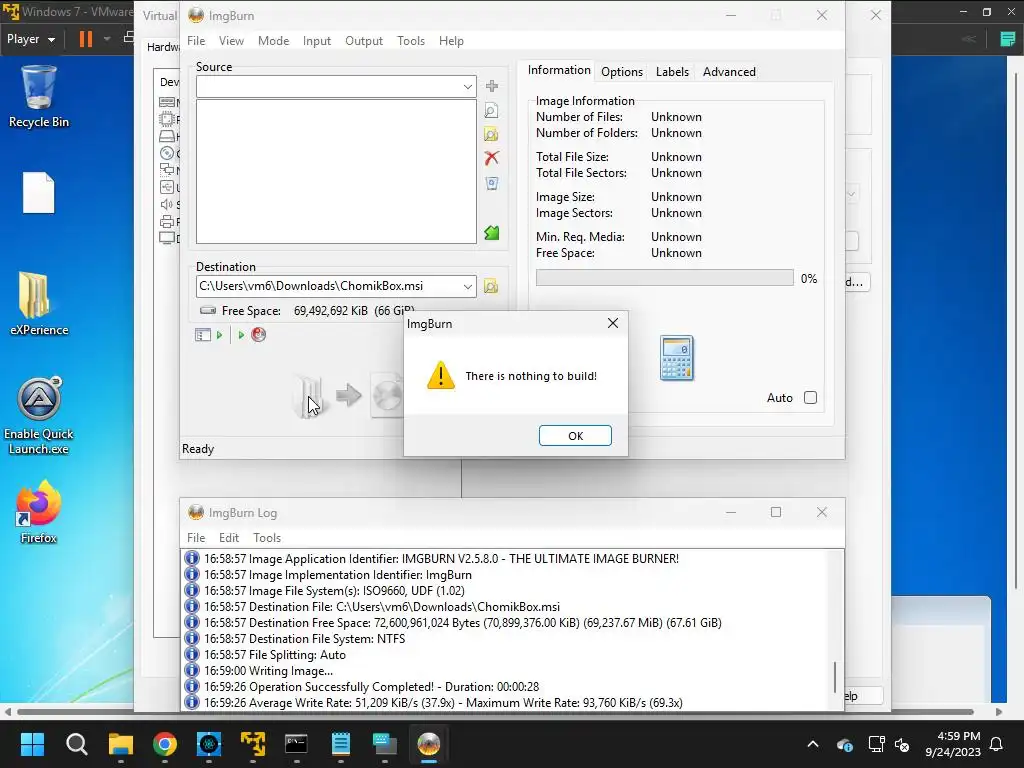The image size is (1024, 768).
Task: Open Tools menu in ImgBurn Log window
Action: [267, 537]
